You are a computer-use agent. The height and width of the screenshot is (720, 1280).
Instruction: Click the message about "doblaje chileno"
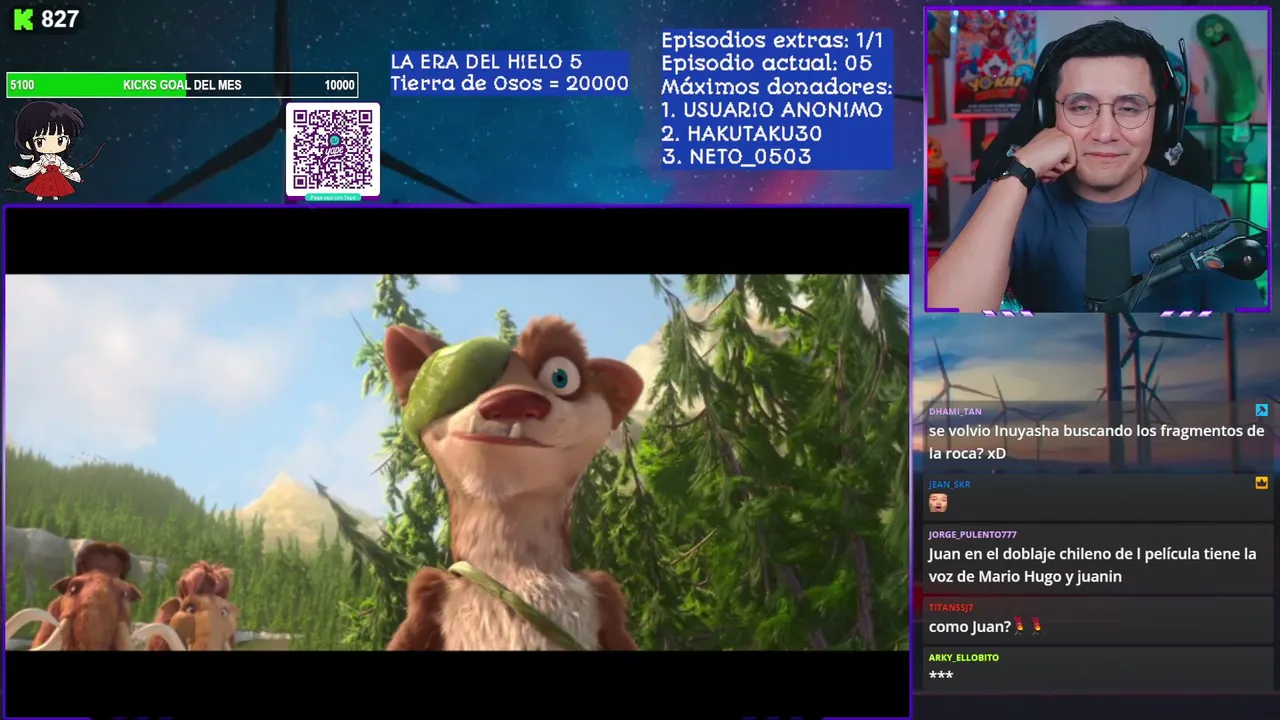pyautogui.click(x=1093, y=565)
